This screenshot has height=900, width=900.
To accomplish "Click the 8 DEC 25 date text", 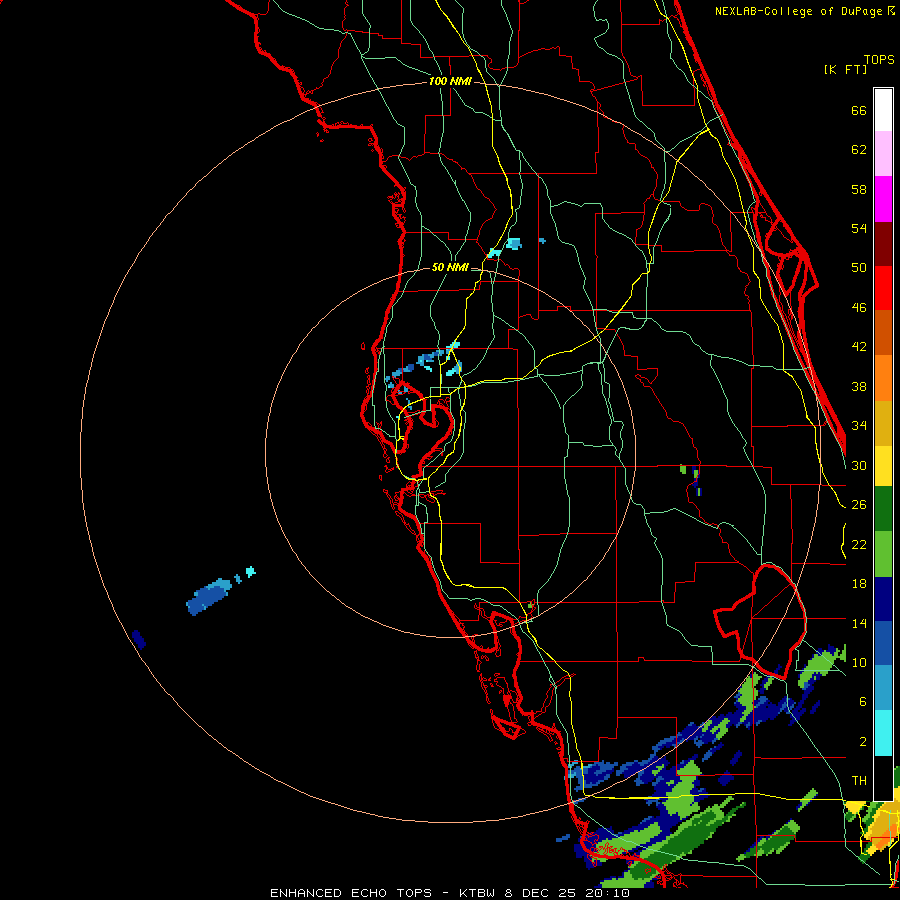I will click(x=542, y=893).
